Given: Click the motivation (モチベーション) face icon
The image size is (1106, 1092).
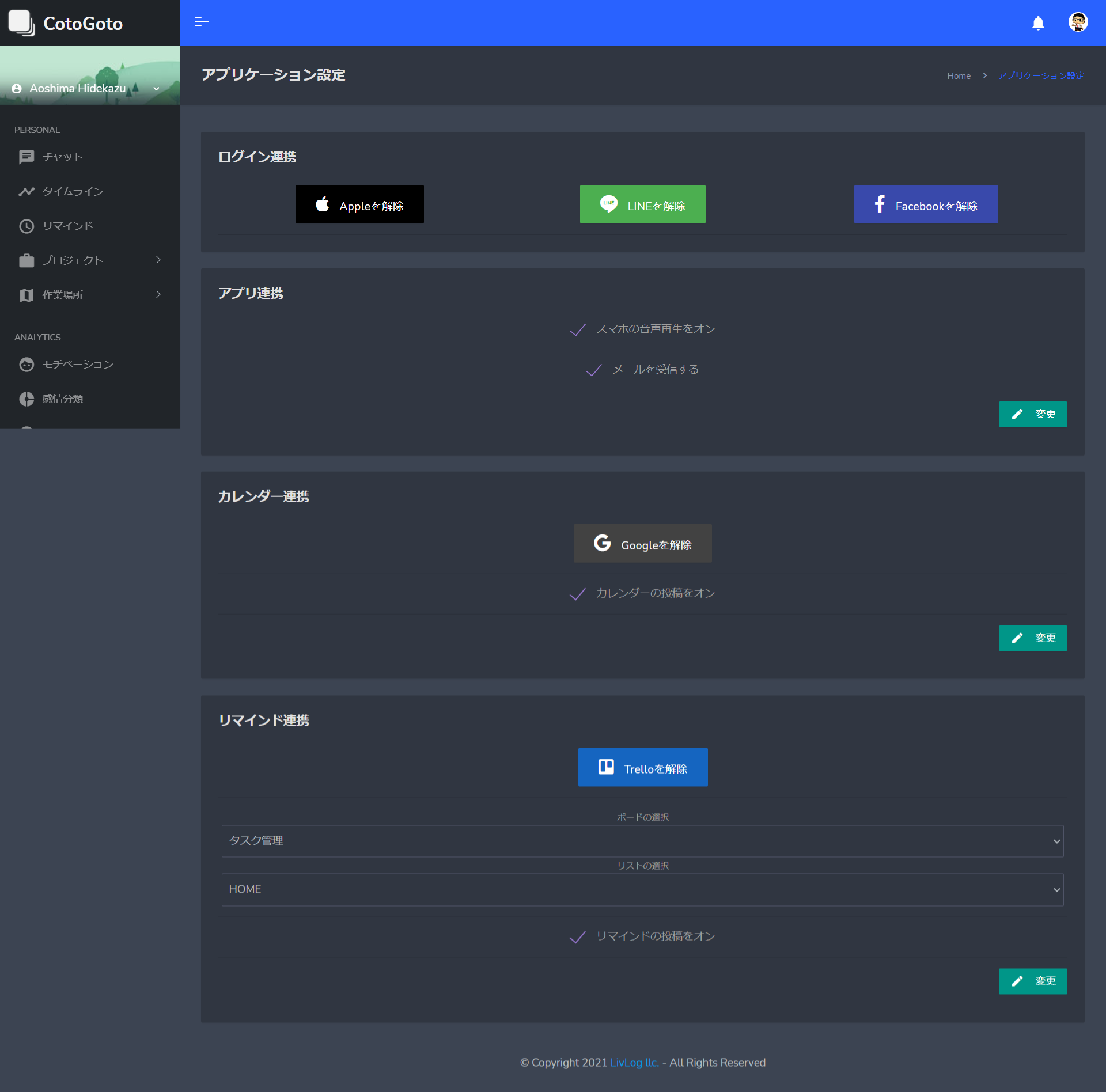Looking at the screenshot, I should point(26,364).
